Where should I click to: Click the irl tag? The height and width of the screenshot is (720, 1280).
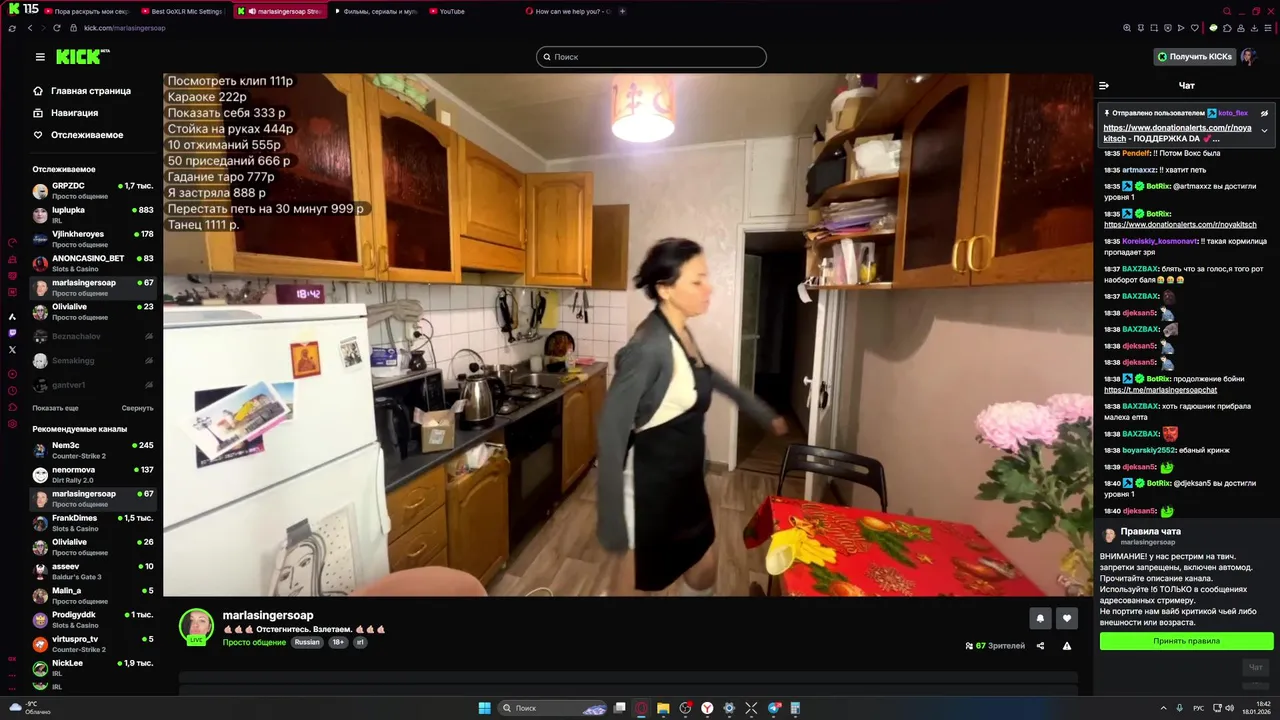coord(360,642)
